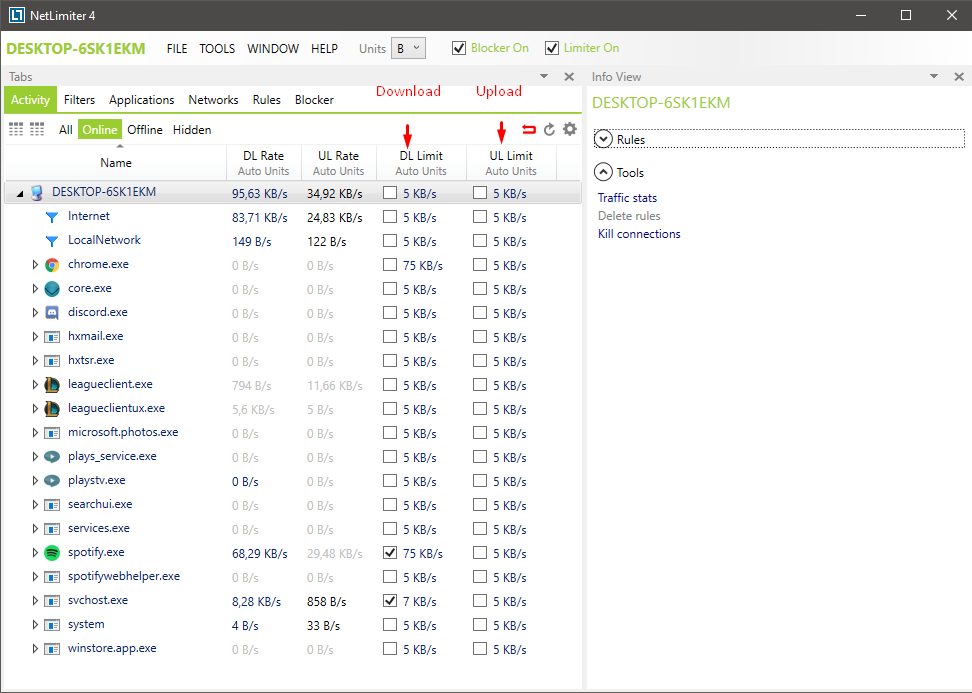972x693 pixels.
Task: Click the LocalNetwork filter funnel icon
Action: pos(52,241)
